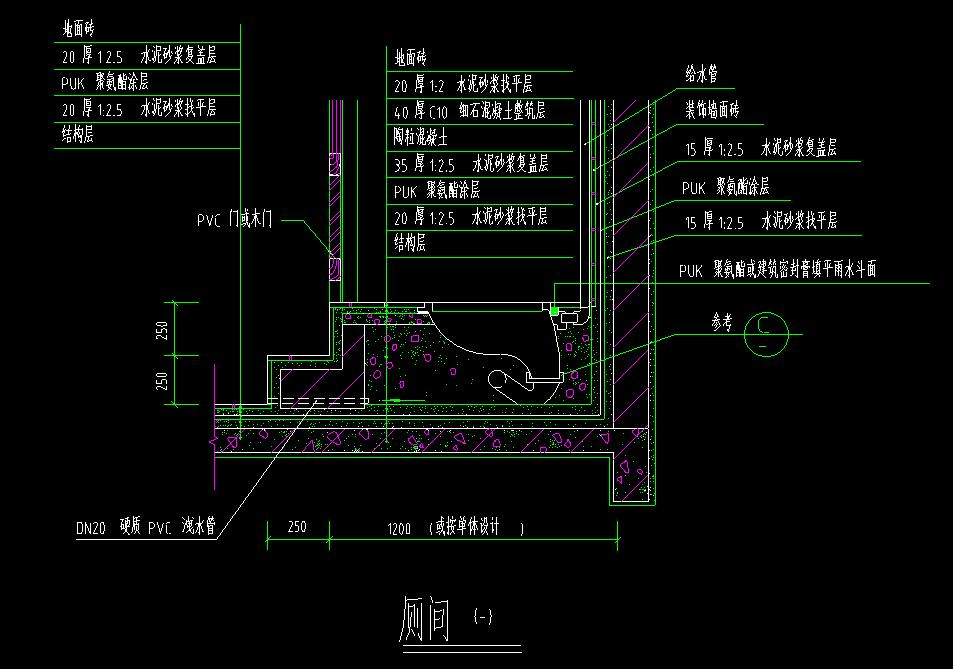953x669 pixels.
Task: Click the '装饰墙面砖' callout text
Action: tap(712, 110)
